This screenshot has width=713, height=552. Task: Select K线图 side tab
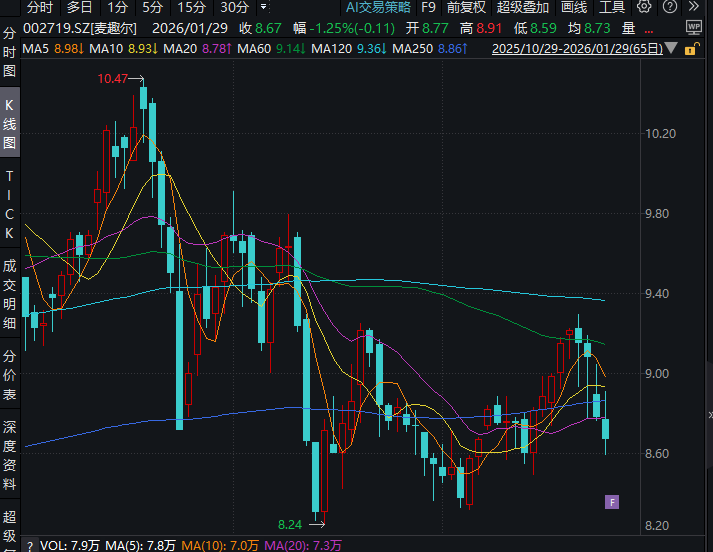click(x=10, y=123)
